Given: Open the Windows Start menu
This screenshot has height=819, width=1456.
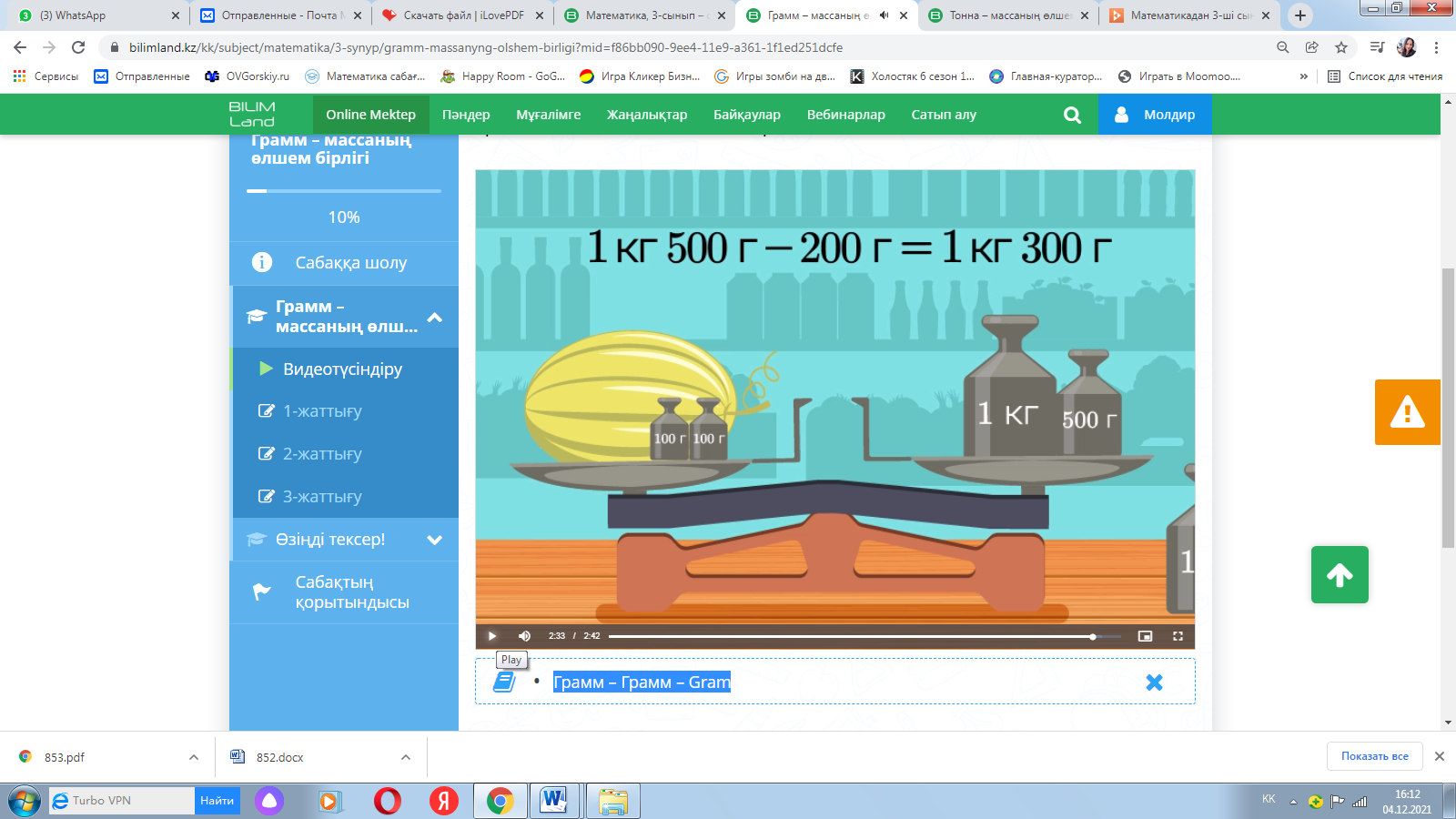Looking at the screenshot, I should [x=25, y=801].
